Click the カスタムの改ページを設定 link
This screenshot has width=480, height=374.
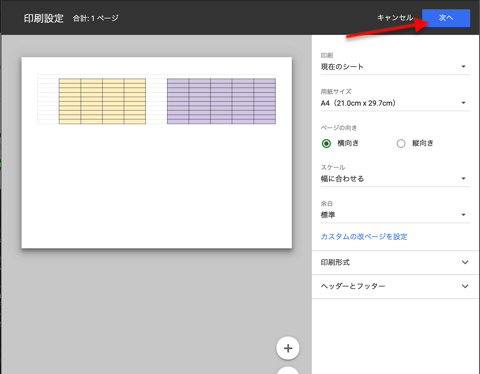pos(364,237)
